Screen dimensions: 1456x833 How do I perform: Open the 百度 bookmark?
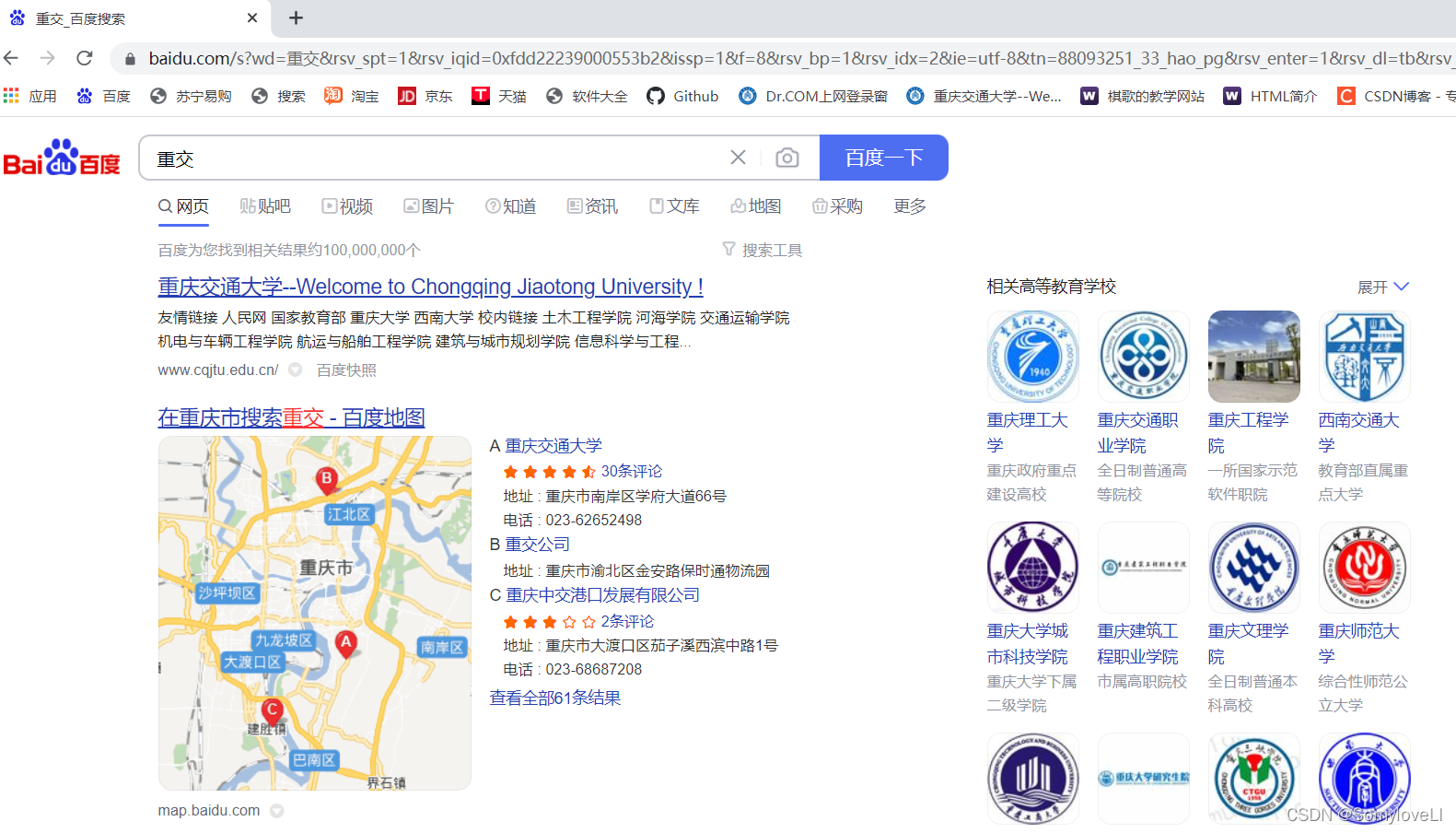point(103,96)
